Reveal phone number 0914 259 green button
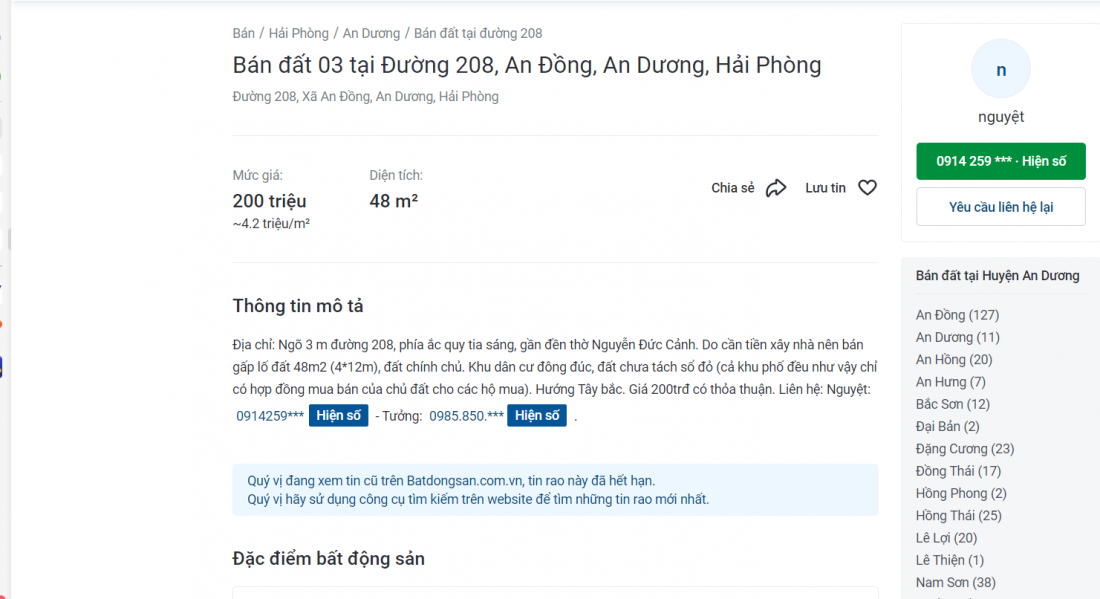 [1001, 161]
